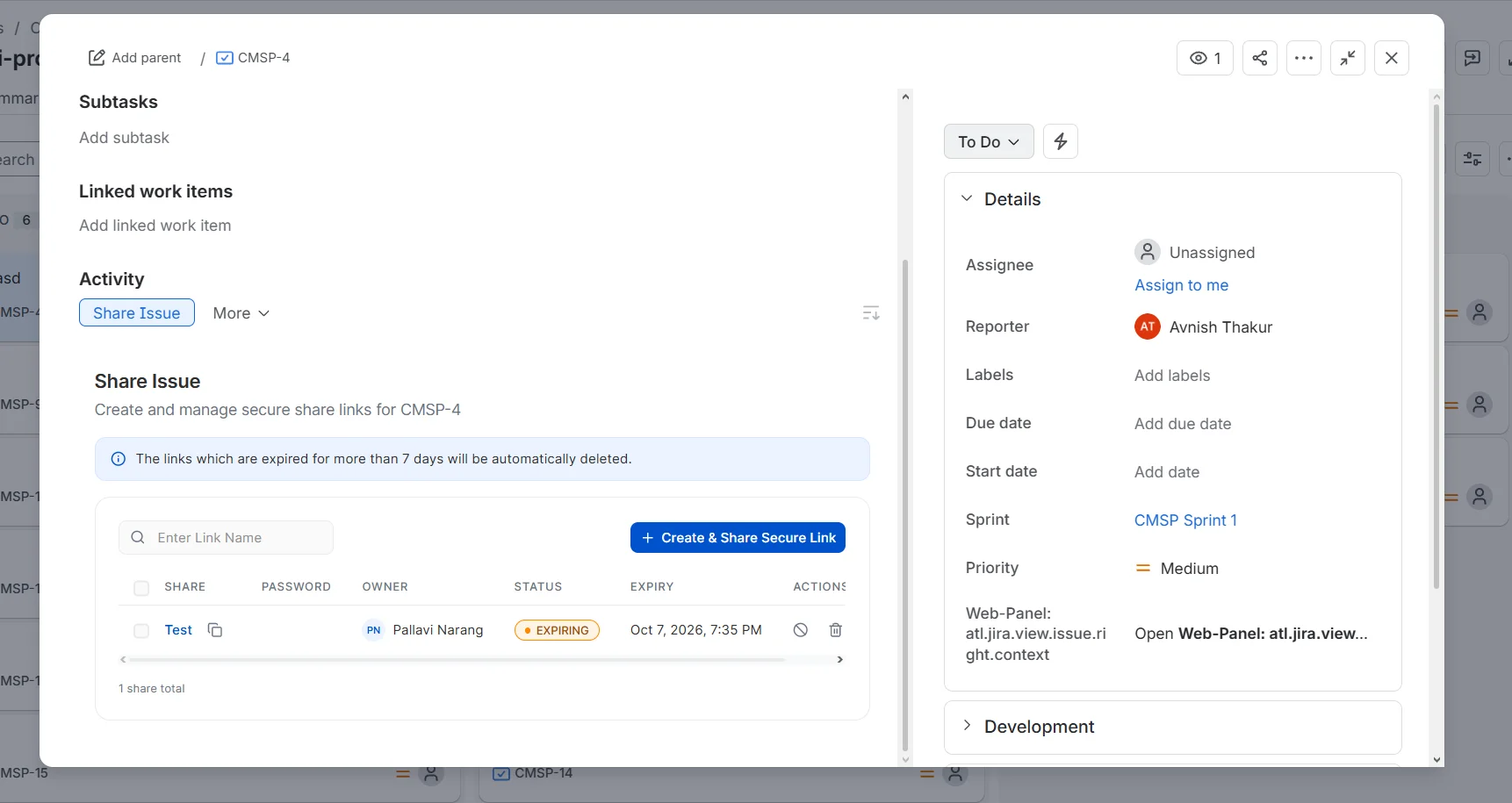
Task: Change activity sort order icon
Action: 871,313
